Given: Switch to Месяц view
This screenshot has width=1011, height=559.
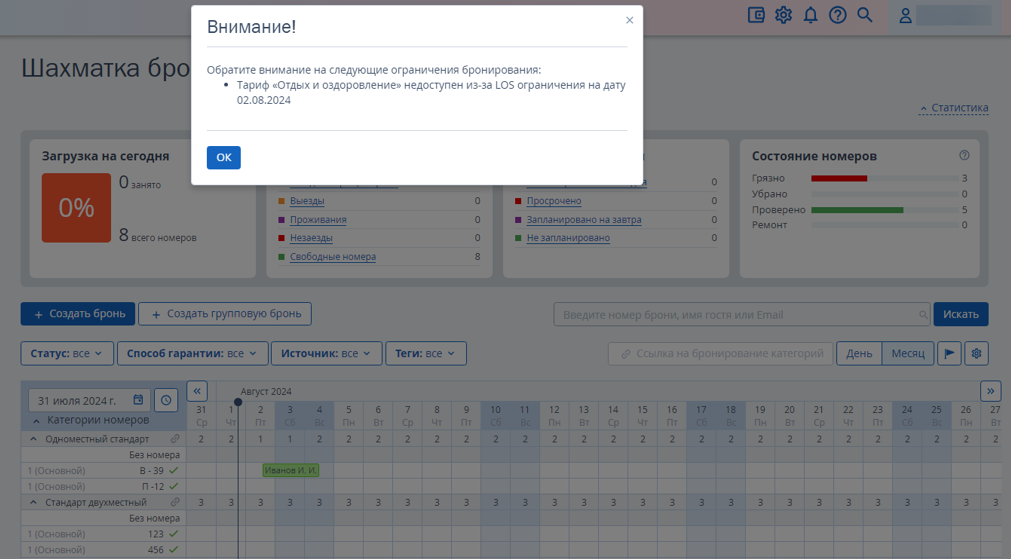Looking at the screenshot, I should click(x=908, y=353).
